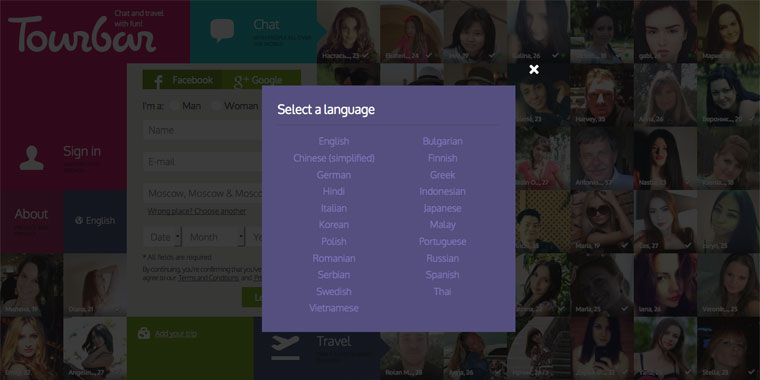
Task: Select Indonesian language
Action: pyautogui.click(x=442, y=191)
